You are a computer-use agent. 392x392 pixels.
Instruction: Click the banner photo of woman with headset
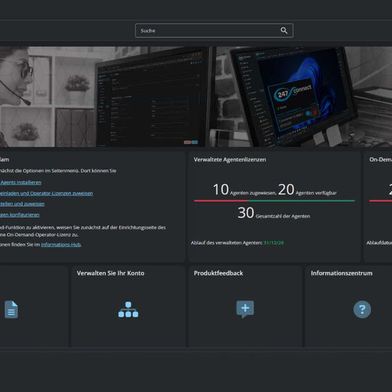105,97
